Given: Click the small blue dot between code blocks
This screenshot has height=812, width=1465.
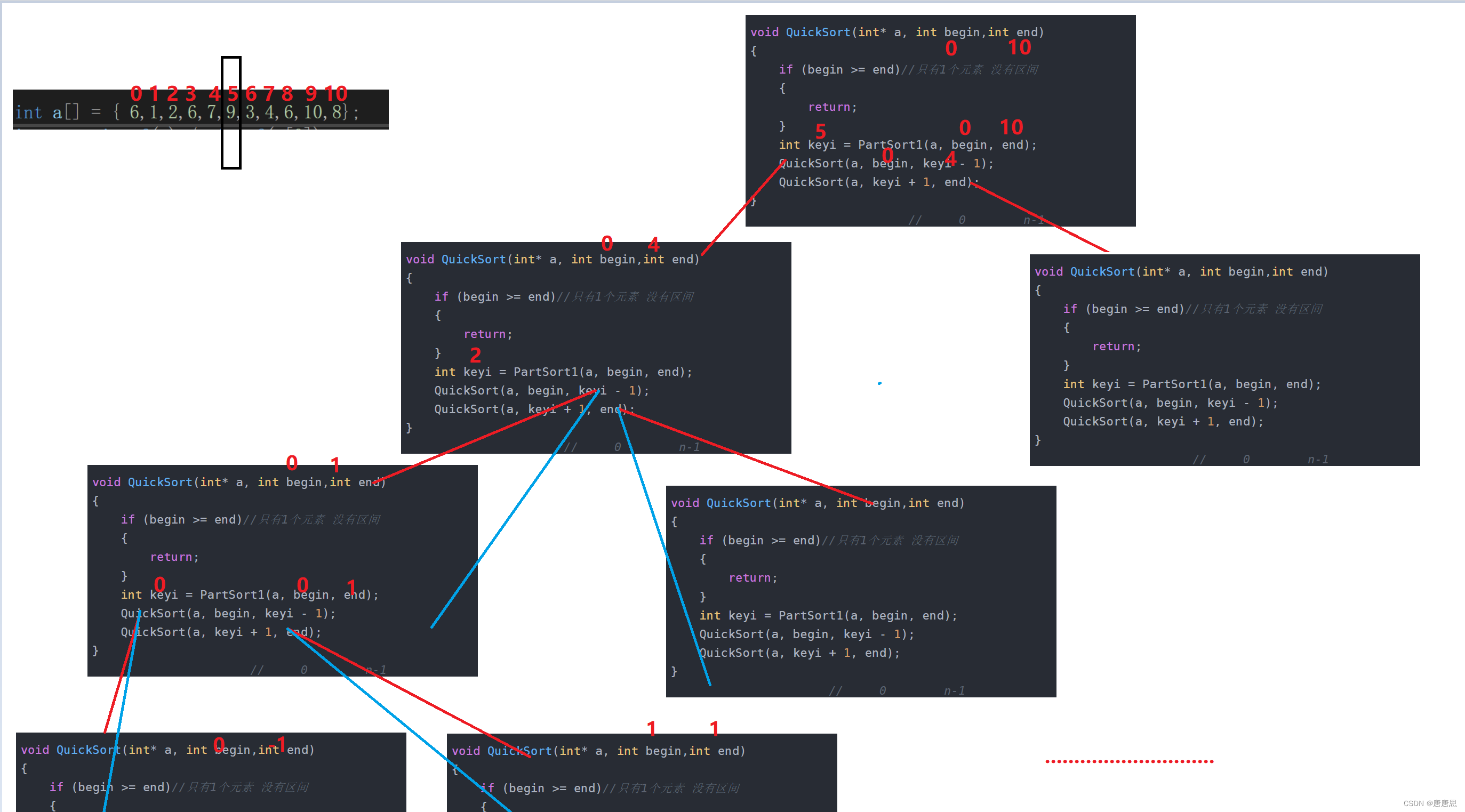Looking at the screenshot, I should coord(879,383).
